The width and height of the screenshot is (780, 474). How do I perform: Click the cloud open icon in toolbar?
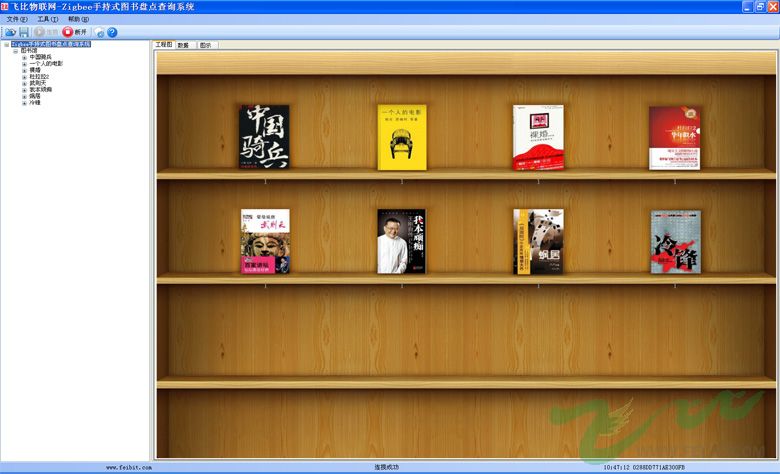(x=10, y=32)
